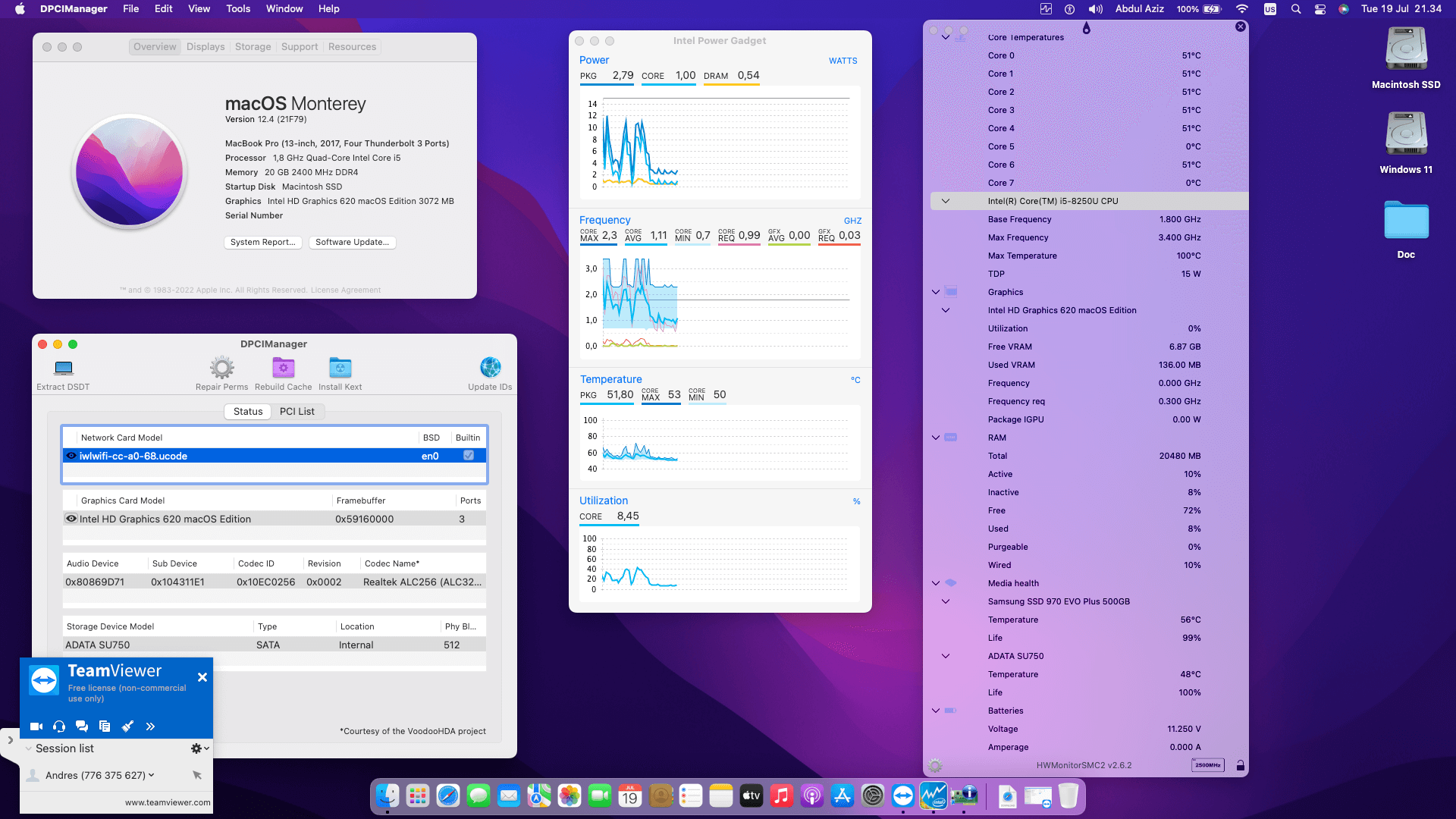Click TeamViewer whiteboard brush icon
Viewport: 1456px width, 819px height.
point(127,726)
